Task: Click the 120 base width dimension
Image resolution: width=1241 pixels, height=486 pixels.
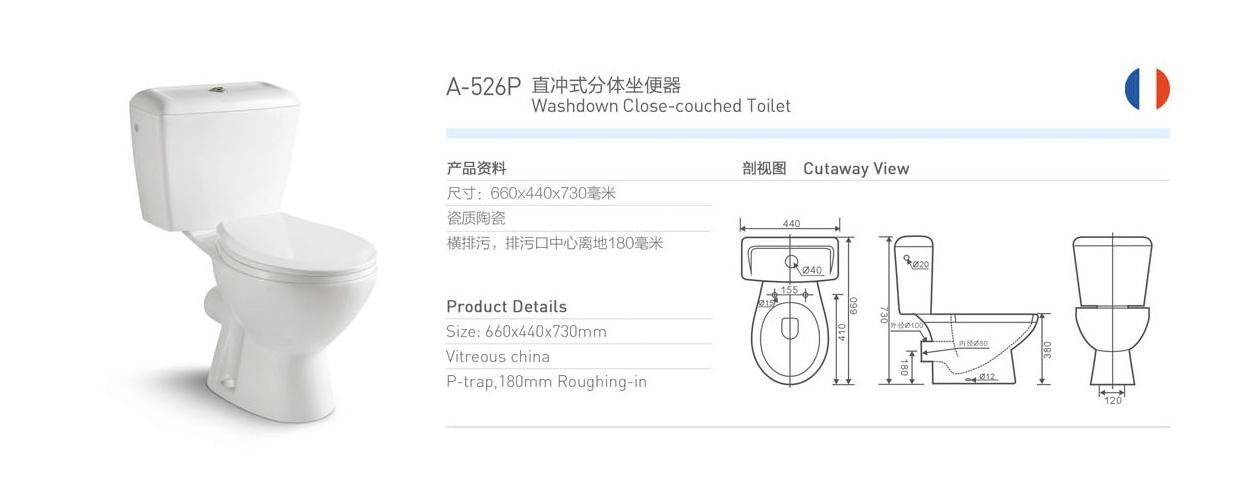Action: click(x=1113, y=400)
